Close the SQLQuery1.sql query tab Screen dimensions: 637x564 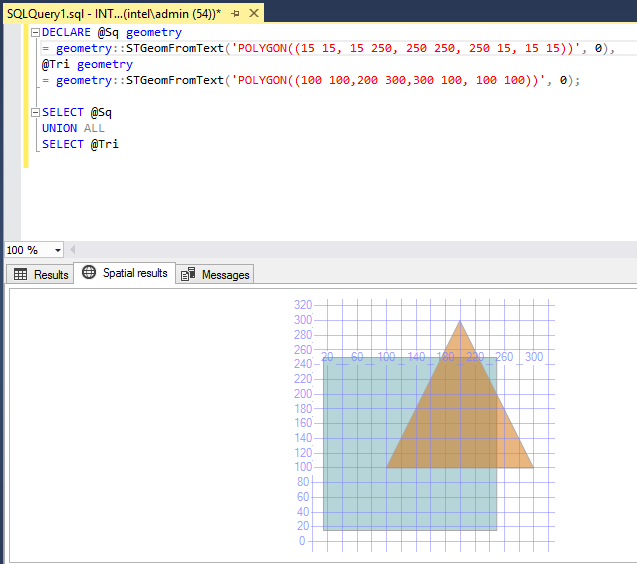tap(253, 14)
